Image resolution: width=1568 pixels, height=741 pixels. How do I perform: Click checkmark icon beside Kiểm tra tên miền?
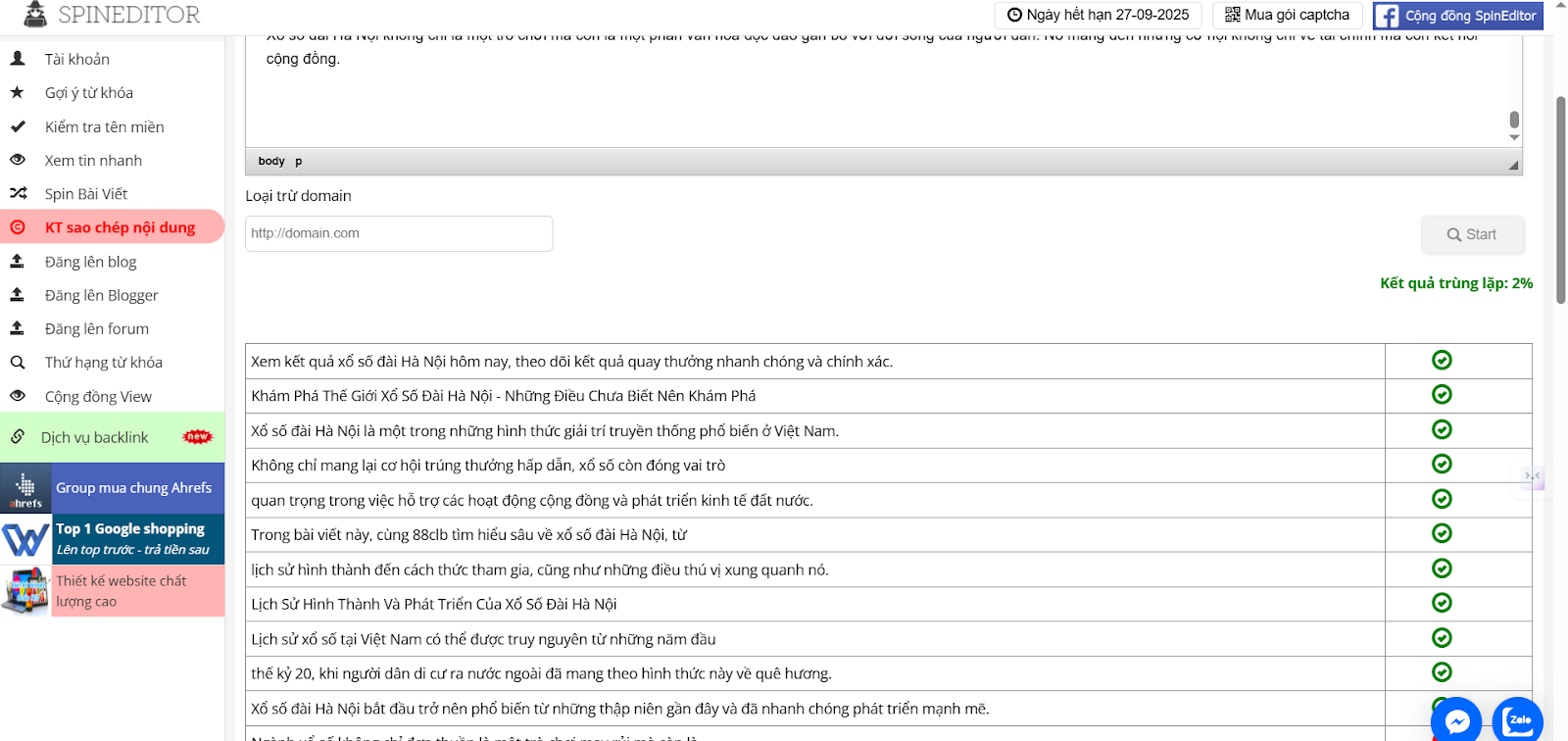click(x=18, y=126)
